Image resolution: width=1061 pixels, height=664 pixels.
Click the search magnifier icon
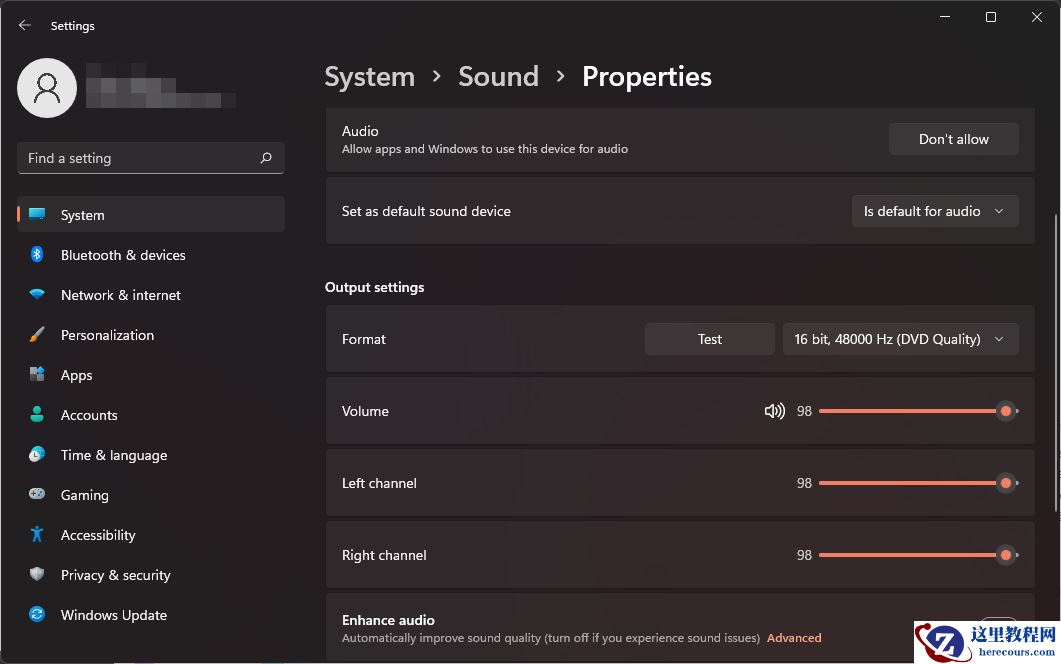(x=266, y=158)
